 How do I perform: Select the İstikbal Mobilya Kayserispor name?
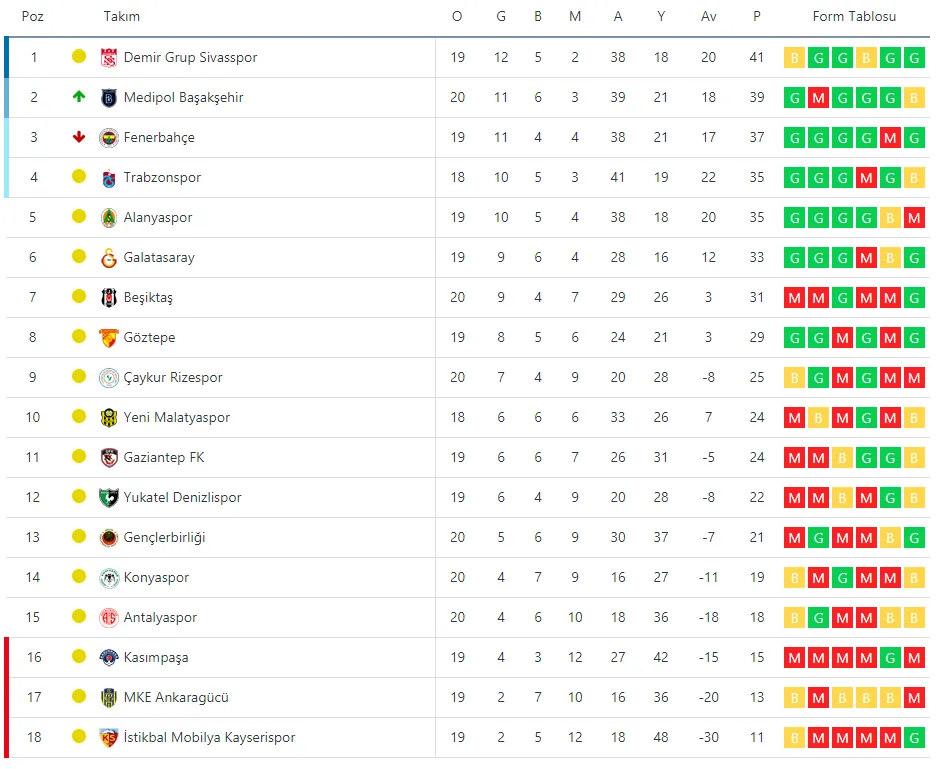pos(209,738)
